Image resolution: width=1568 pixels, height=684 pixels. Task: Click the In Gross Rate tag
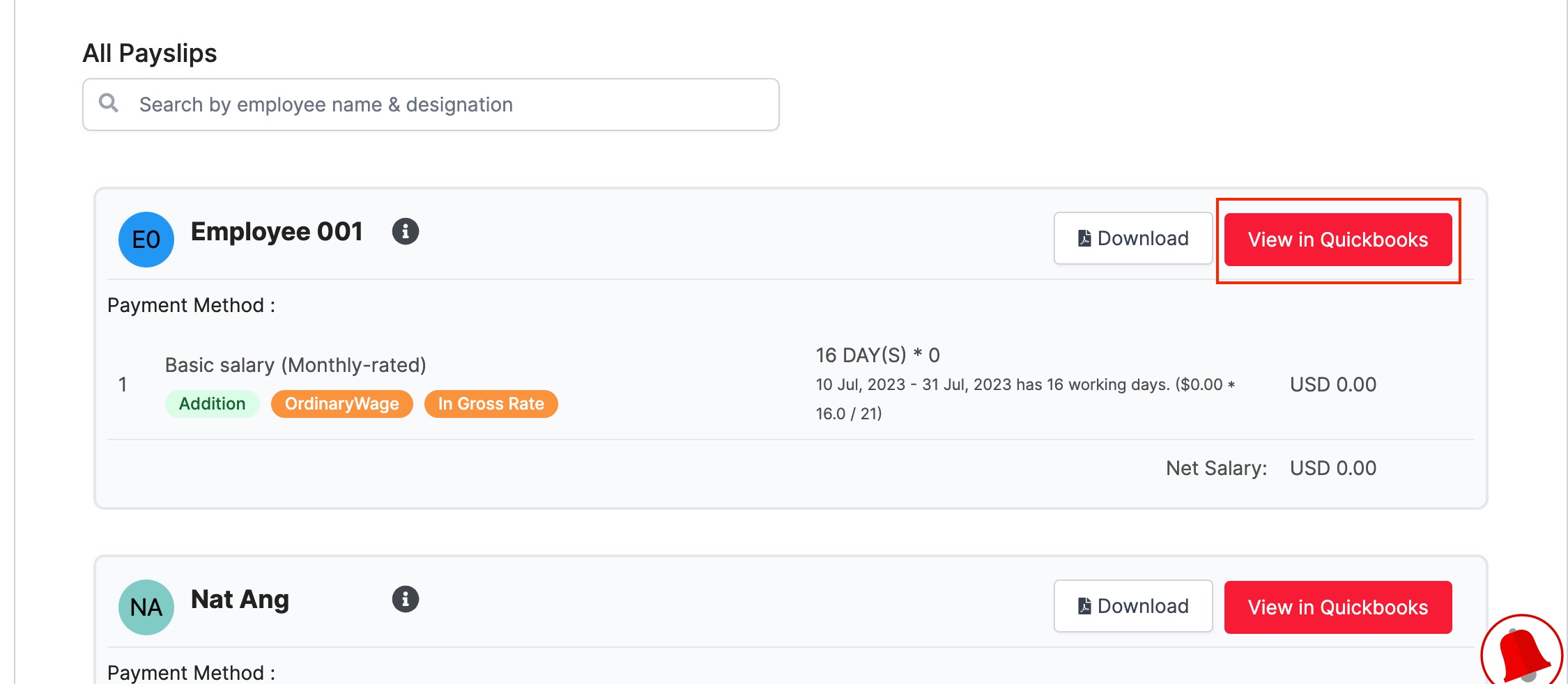point(491,404)
